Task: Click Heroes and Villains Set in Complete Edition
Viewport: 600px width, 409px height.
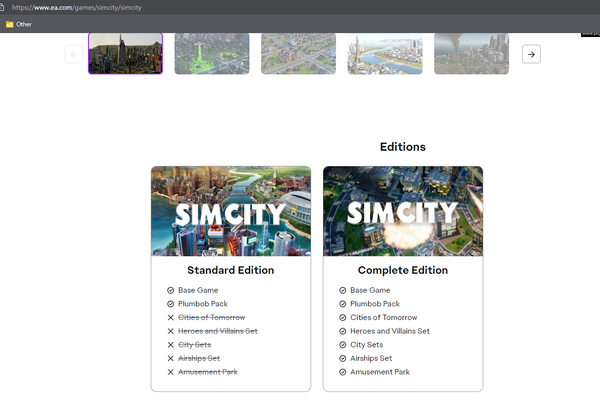Action: 390,331
